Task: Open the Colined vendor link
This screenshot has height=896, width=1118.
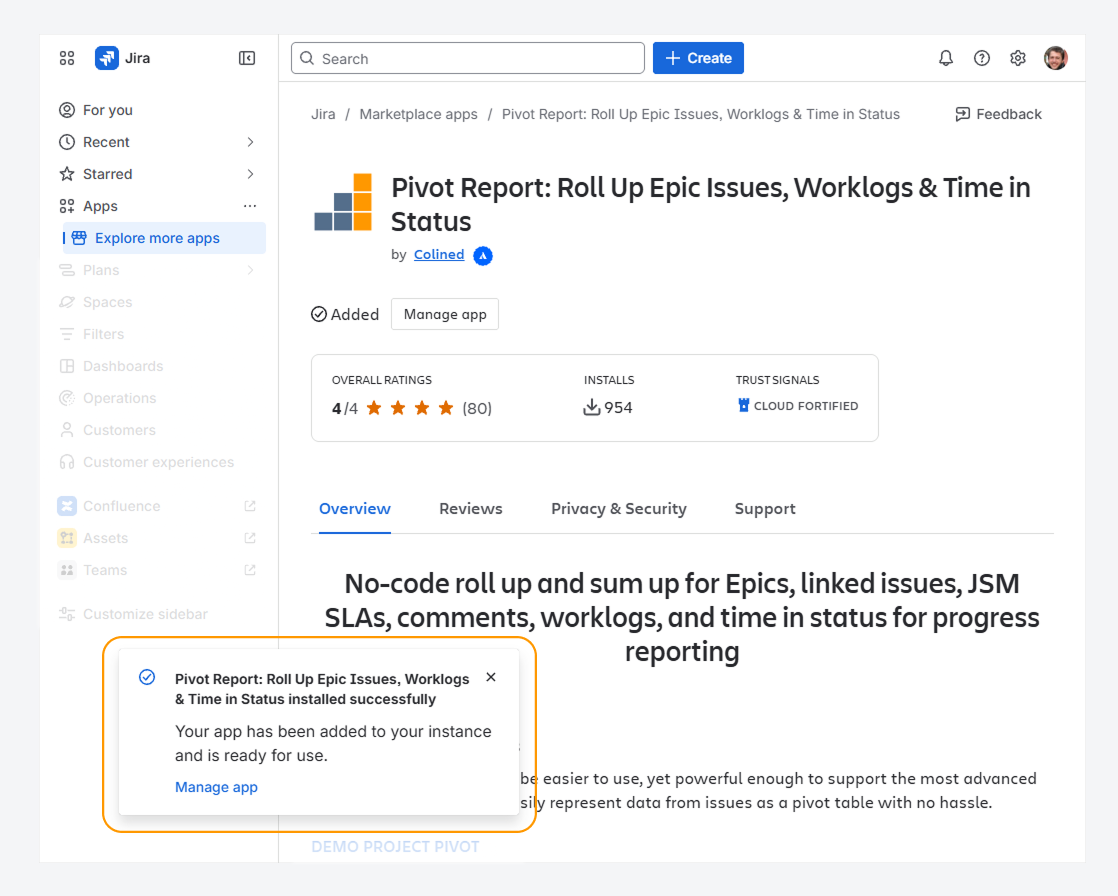Action: pos(439,254)
